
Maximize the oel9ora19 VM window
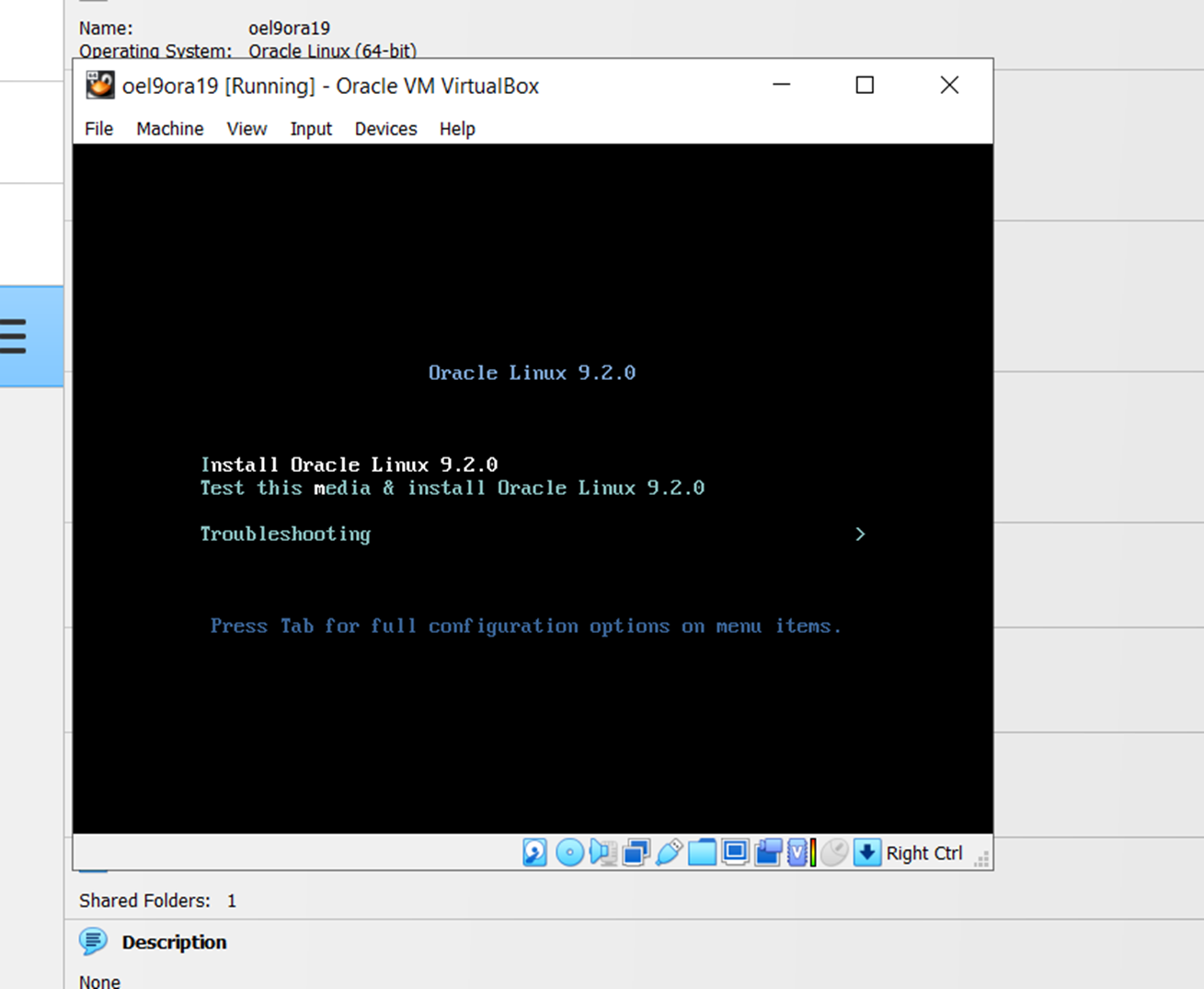coord(865,85)
